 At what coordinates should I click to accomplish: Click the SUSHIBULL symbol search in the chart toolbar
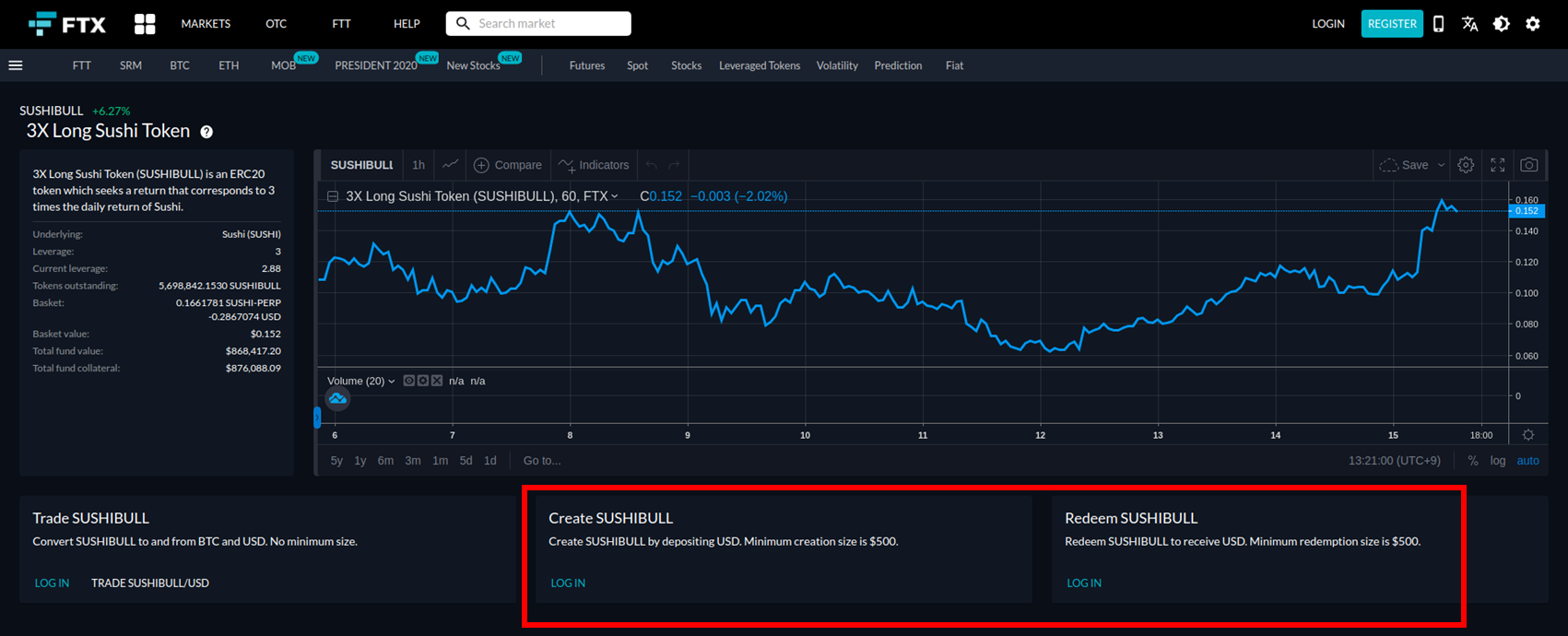point(361,165)
